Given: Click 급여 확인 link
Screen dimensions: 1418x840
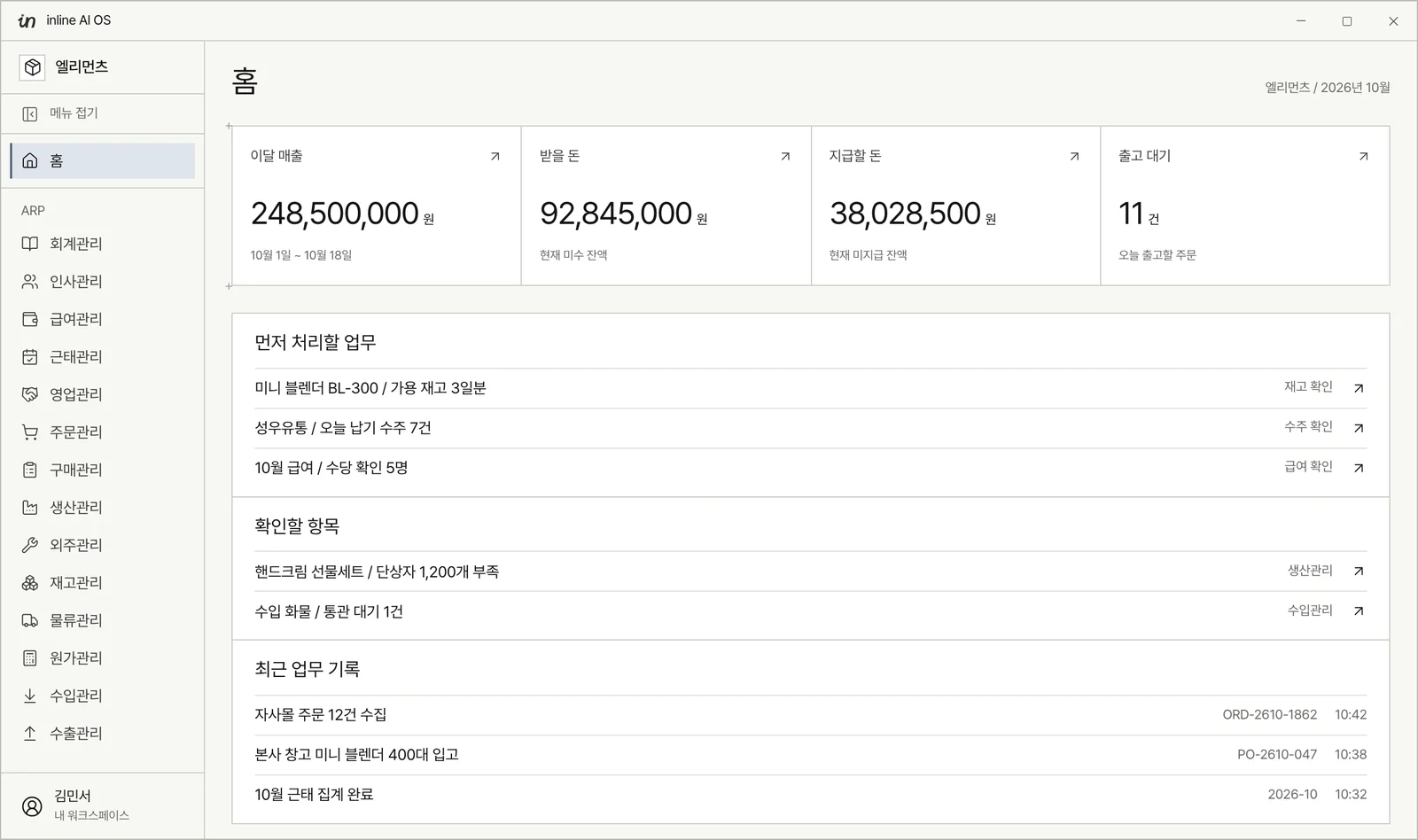Looking at the screenshot, I should click(1308, 467).
